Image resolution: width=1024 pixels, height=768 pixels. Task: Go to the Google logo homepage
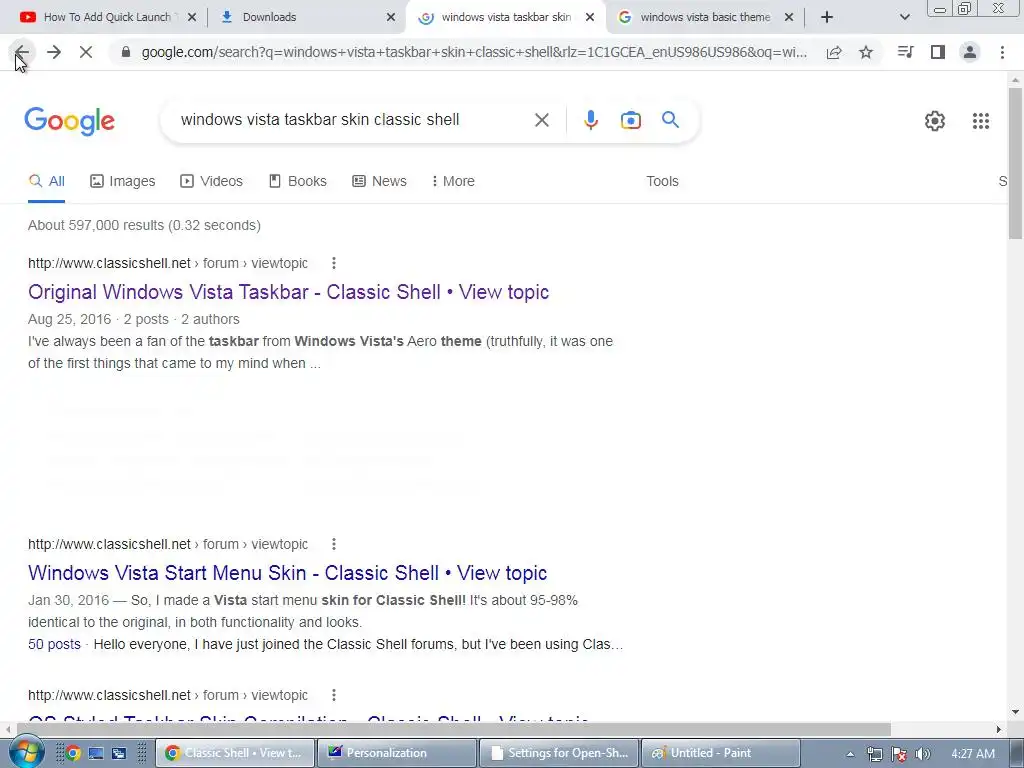pyautogui.click(x=69, y=121)
